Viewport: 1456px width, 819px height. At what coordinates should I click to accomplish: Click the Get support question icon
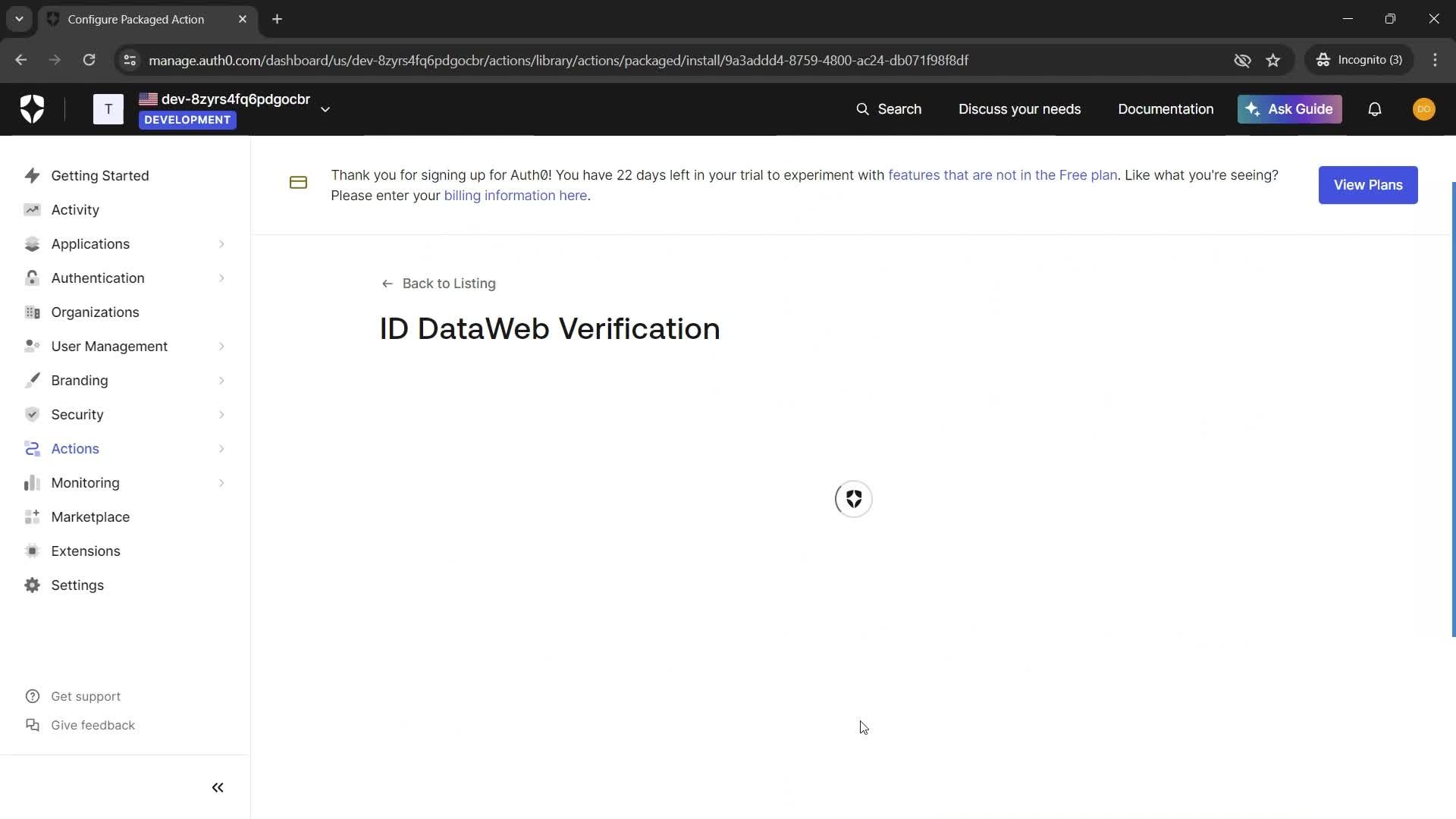click(x=33, y=697)
